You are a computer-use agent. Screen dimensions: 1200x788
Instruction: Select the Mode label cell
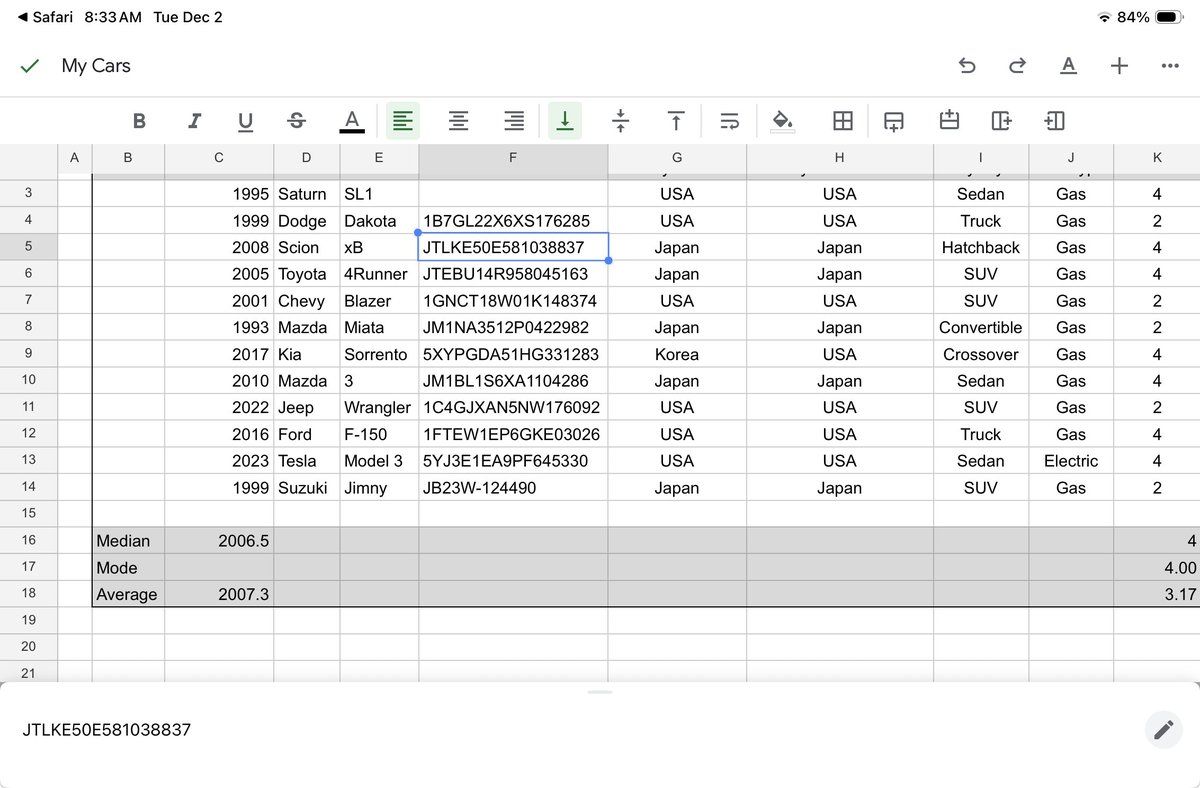pos(128,568)
